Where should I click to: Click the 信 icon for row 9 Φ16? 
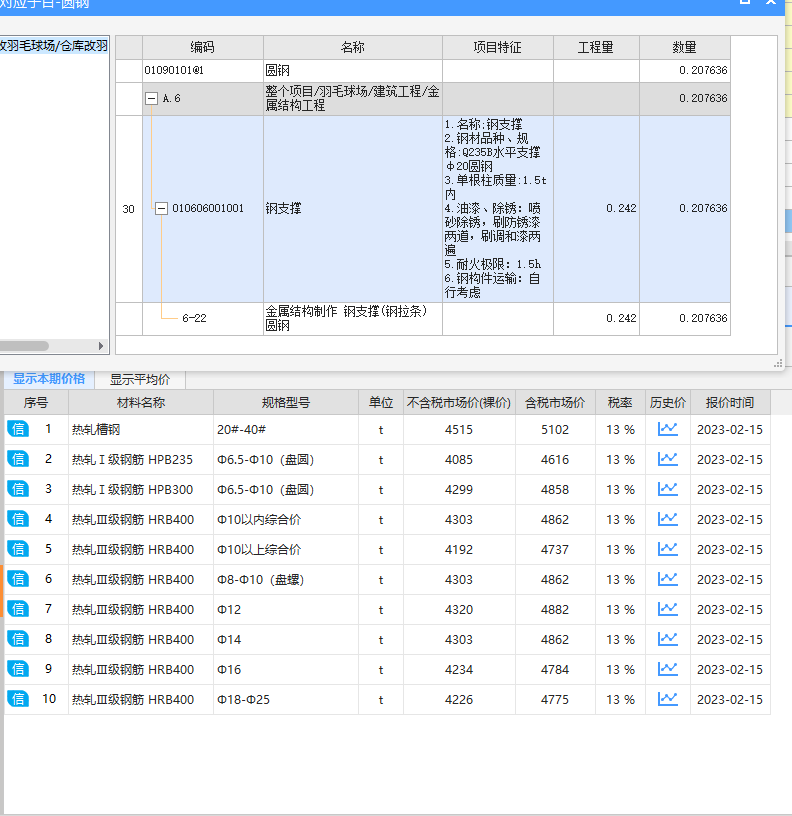tap(18, 669)
